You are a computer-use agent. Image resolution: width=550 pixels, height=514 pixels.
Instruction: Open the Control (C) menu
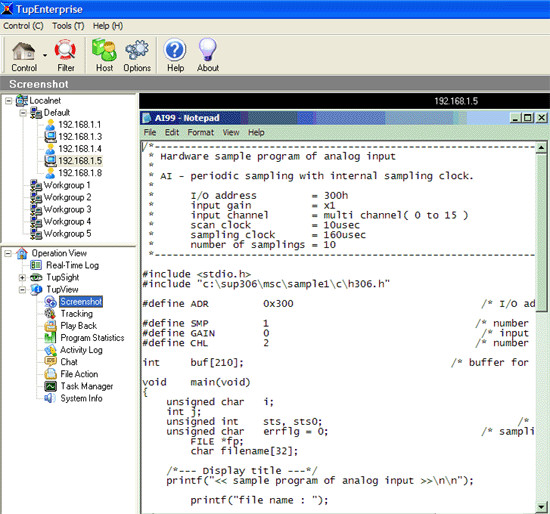coord(23,26)
